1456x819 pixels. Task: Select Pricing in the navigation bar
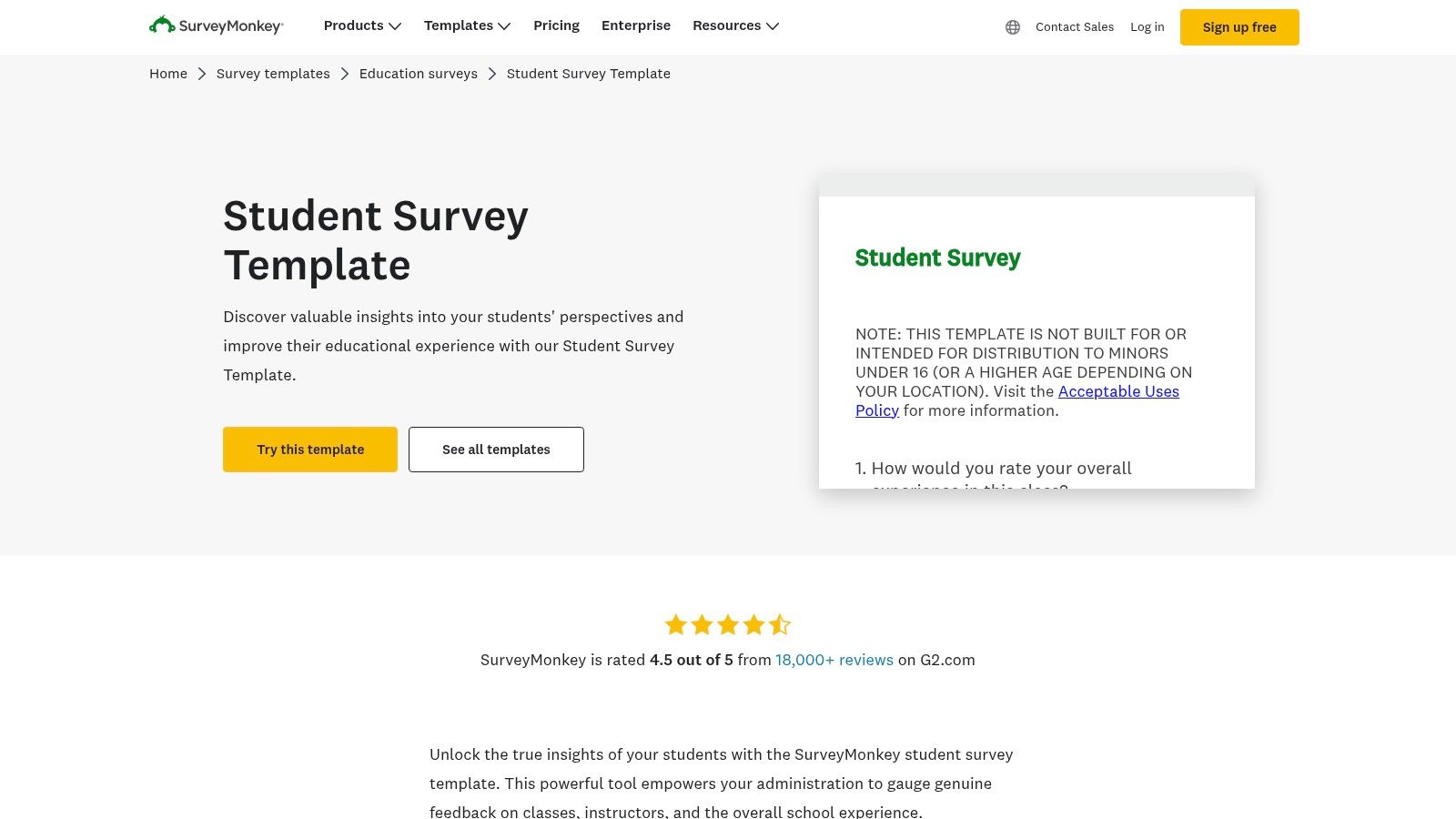click(556, 25)
